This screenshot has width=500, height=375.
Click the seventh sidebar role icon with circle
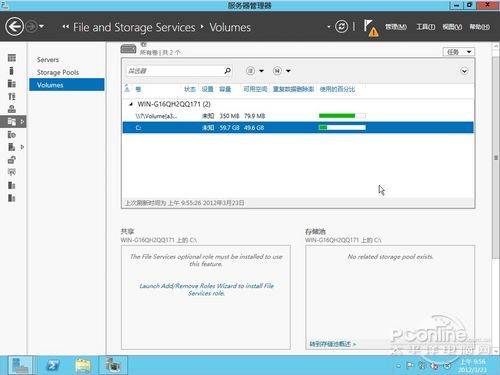click(12, 134)
